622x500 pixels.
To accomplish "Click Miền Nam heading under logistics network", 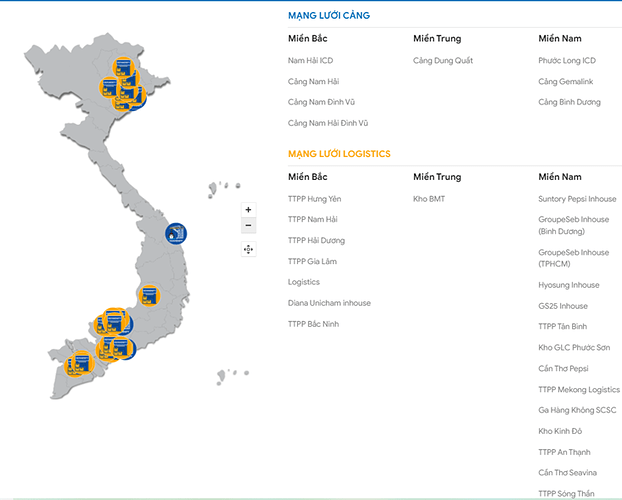I will tap(560, 177).
